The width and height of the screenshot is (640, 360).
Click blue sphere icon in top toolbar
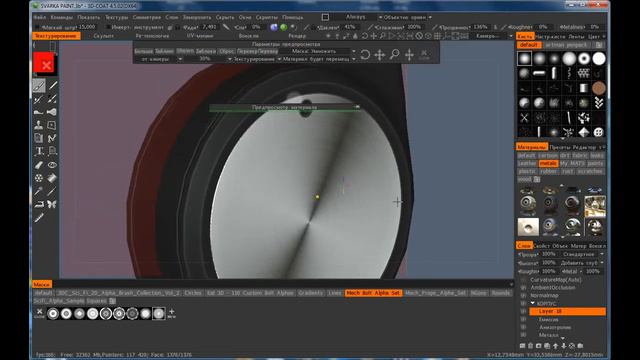(x=274, y=27)
